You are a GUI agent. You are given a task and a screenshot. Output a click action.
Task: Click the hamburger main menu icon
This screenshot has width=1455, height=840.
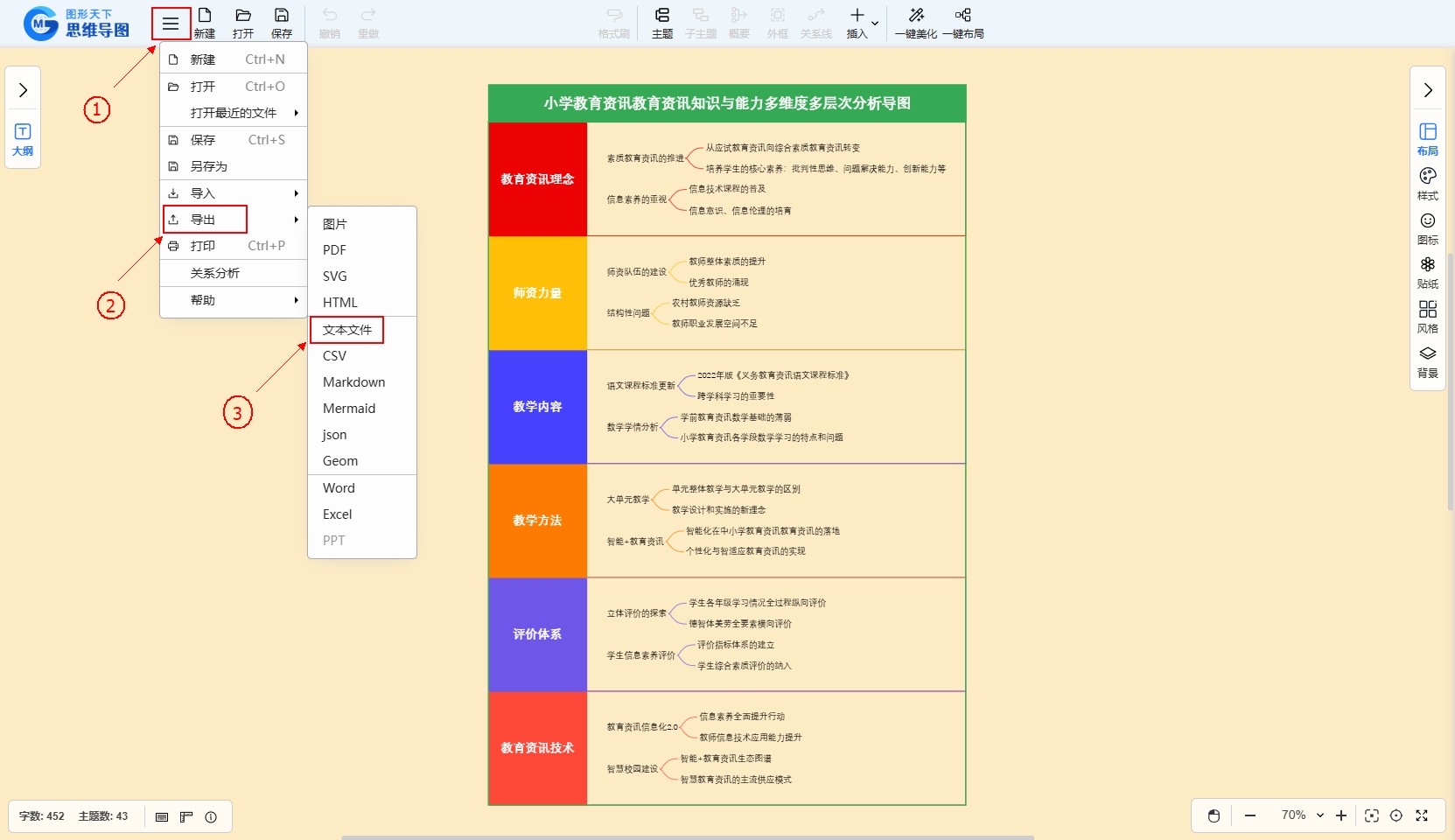(171, 24)
